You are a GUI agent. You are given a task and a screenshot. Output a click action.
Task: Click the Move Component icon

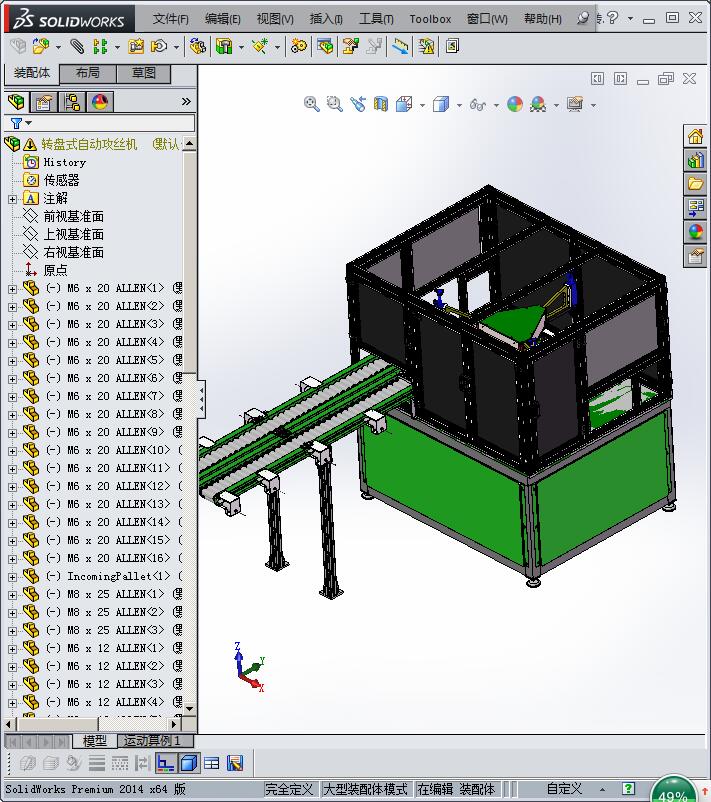coord(159,47)
